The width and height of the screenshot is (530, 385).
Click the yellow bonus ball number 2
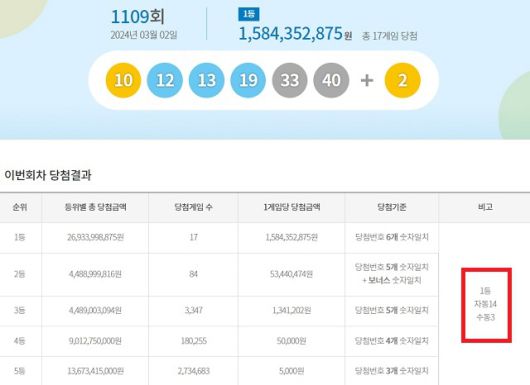403,80
